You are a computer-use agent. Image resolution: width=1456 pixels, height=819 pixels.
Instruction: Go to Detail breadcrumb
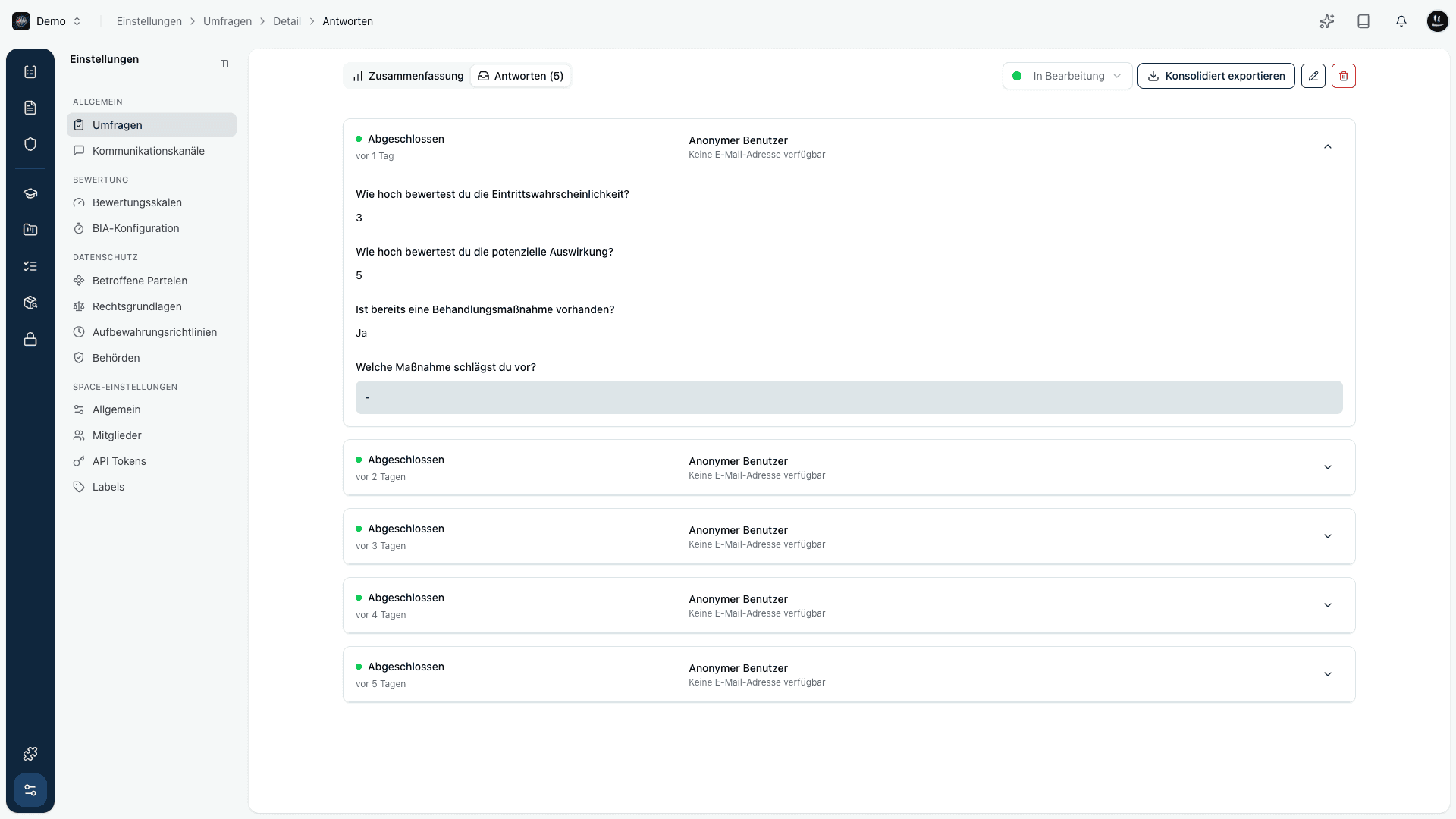click(287, 21)
